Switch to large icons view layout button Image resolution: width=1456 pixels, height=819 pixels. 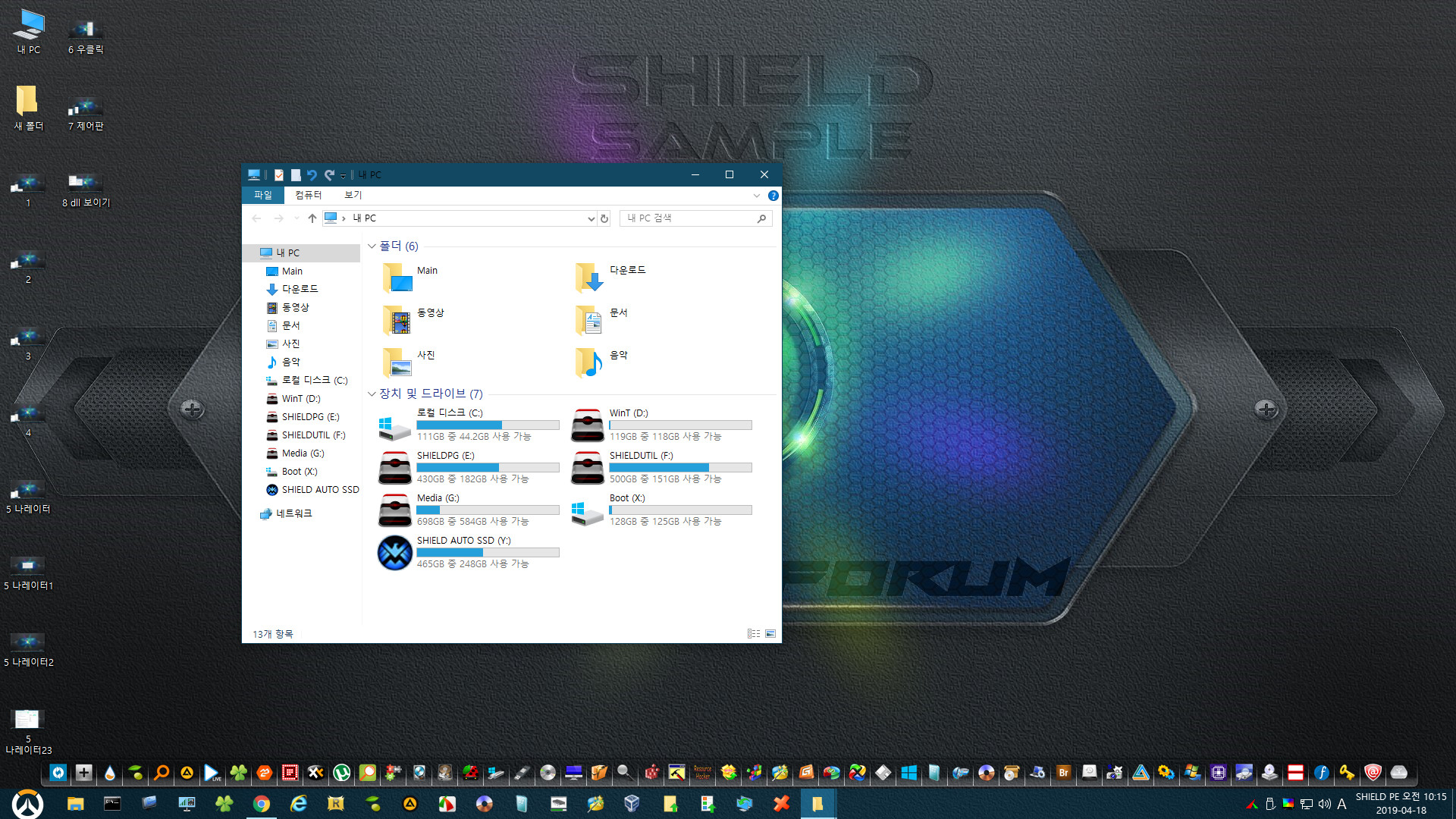[770, 634]
